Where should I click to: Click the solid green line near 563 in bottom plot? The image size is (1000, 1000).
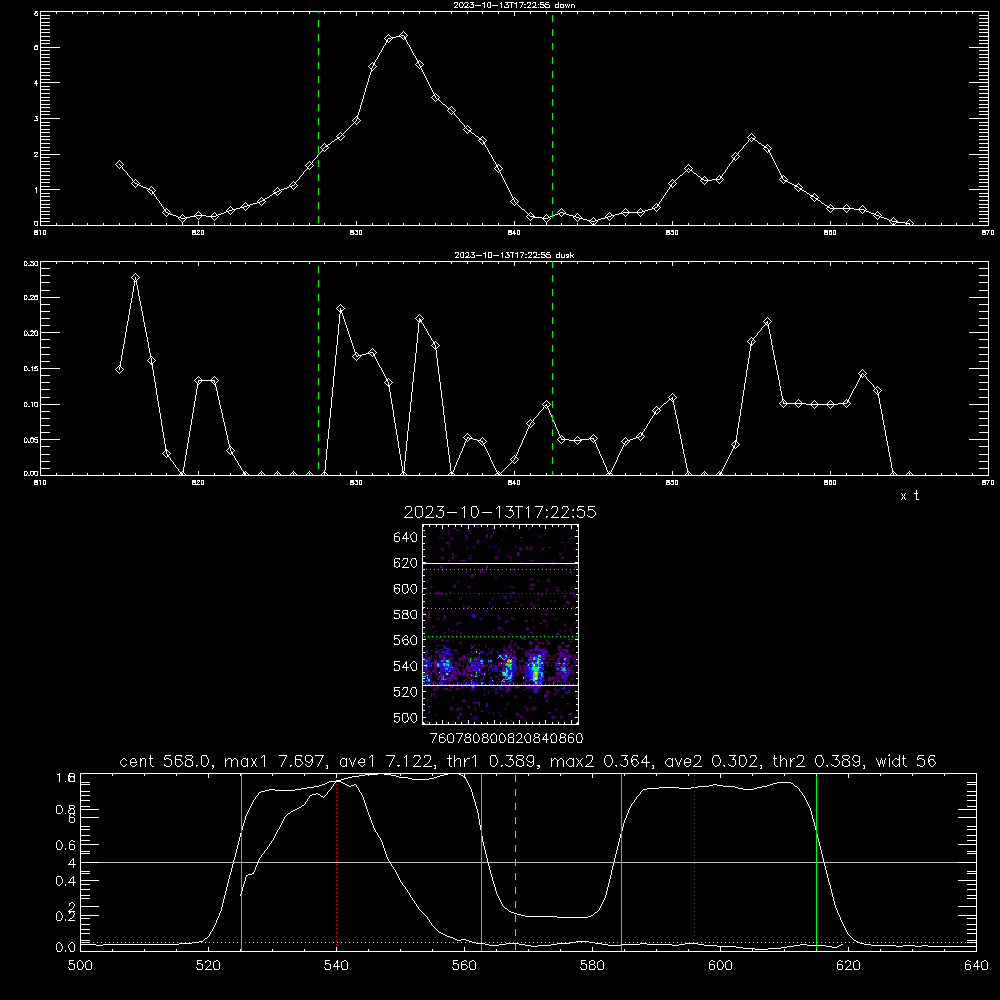click(x=482, y=862)
